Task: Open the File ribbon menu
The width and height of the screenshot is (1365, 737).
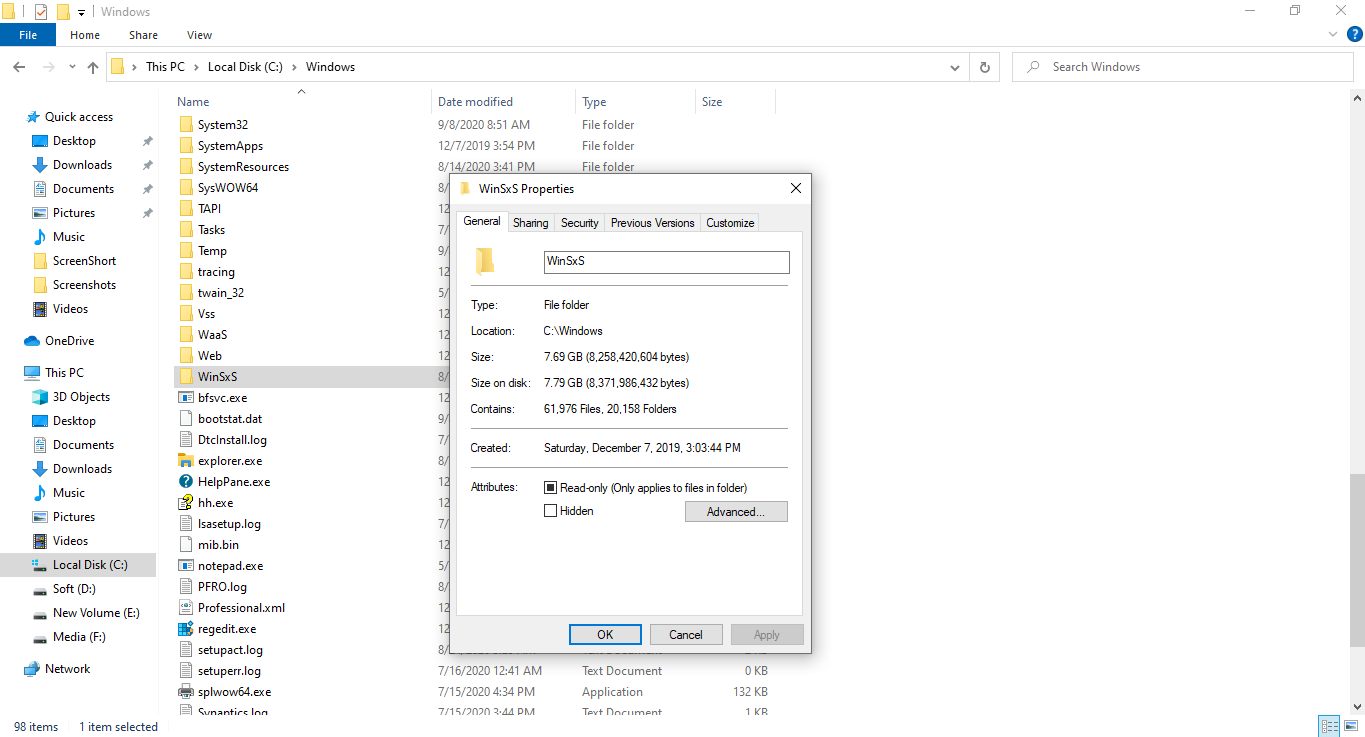Action: [28, 35]
